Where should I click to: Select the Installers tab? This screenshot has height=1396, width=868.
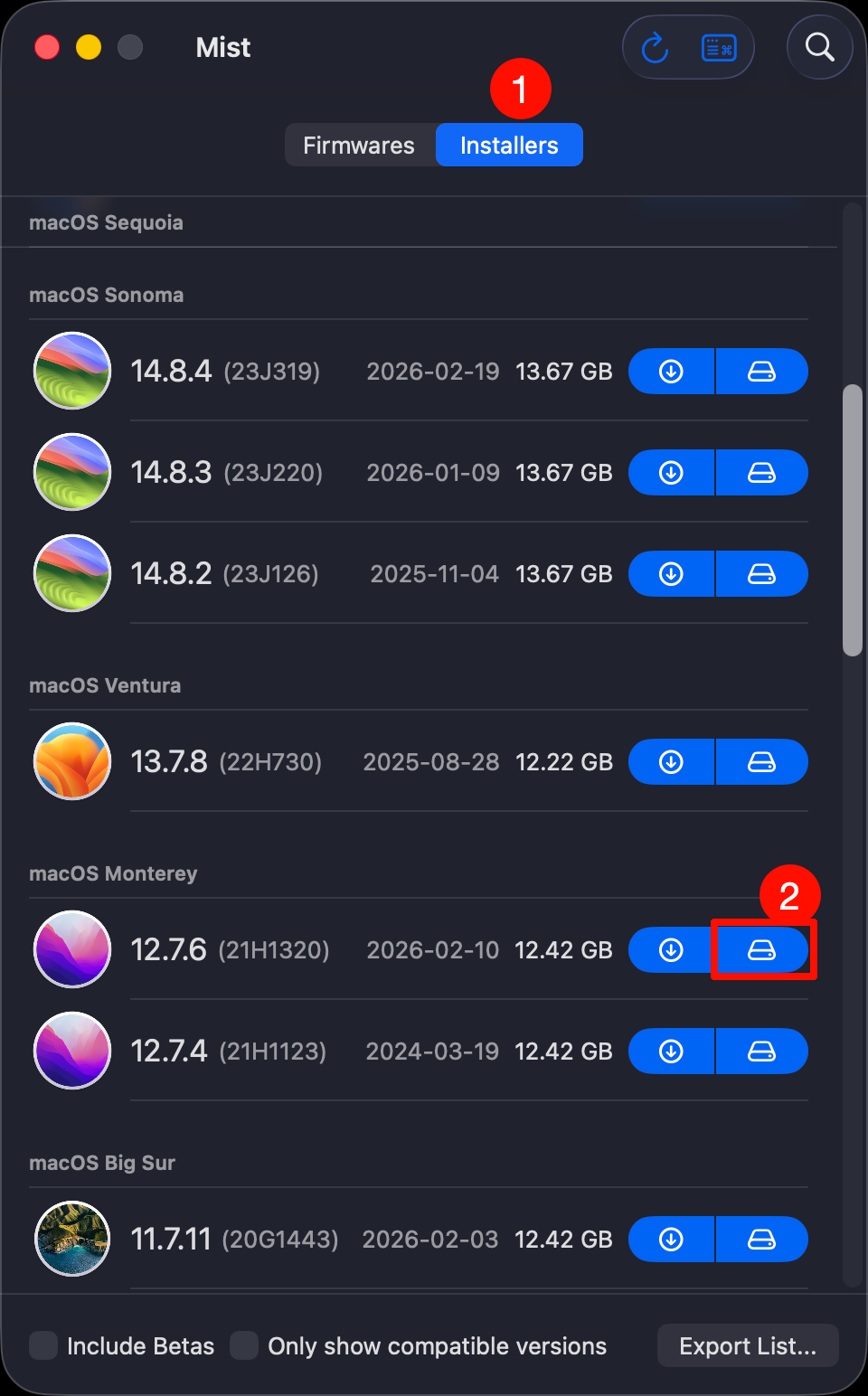click(509, 146)
